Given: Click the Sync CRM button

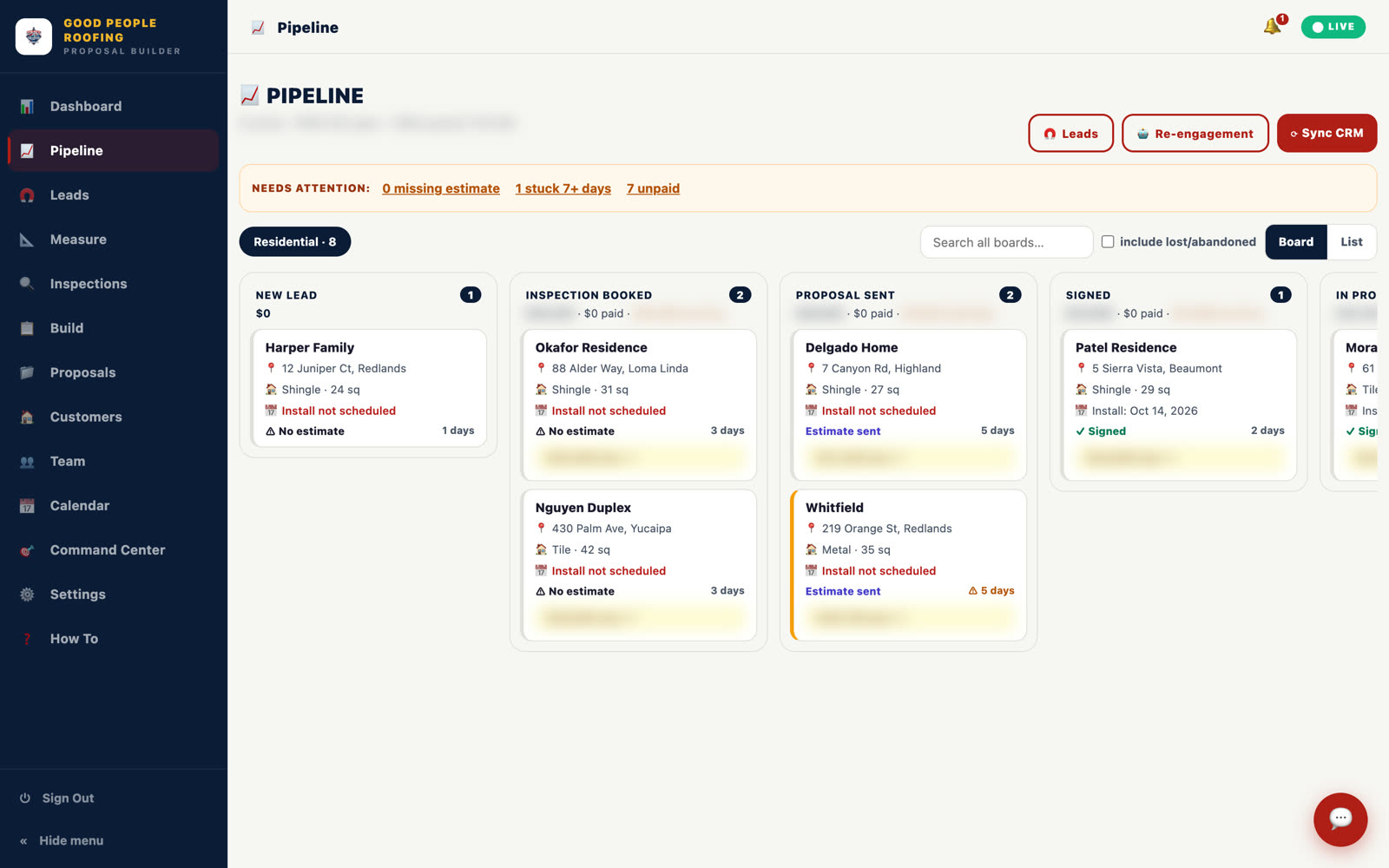Looking at the screenshot, I should click(1326, 133).
